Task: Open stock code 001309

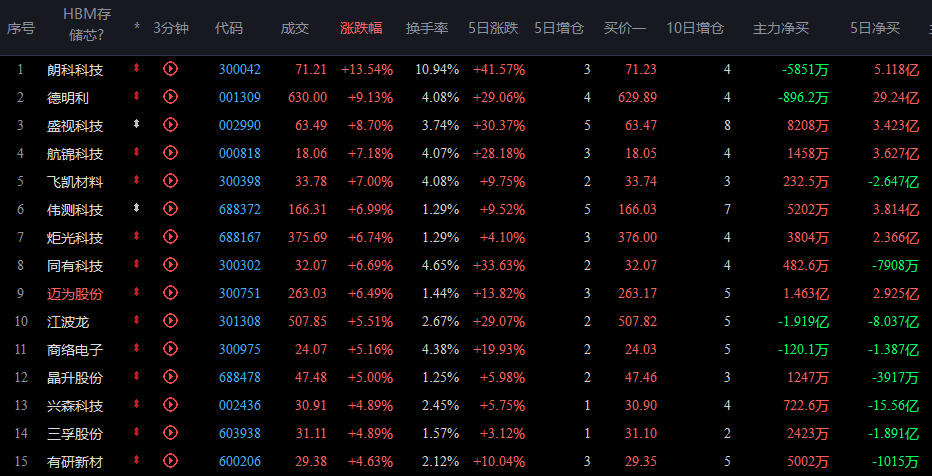Action: coord(240,97)
